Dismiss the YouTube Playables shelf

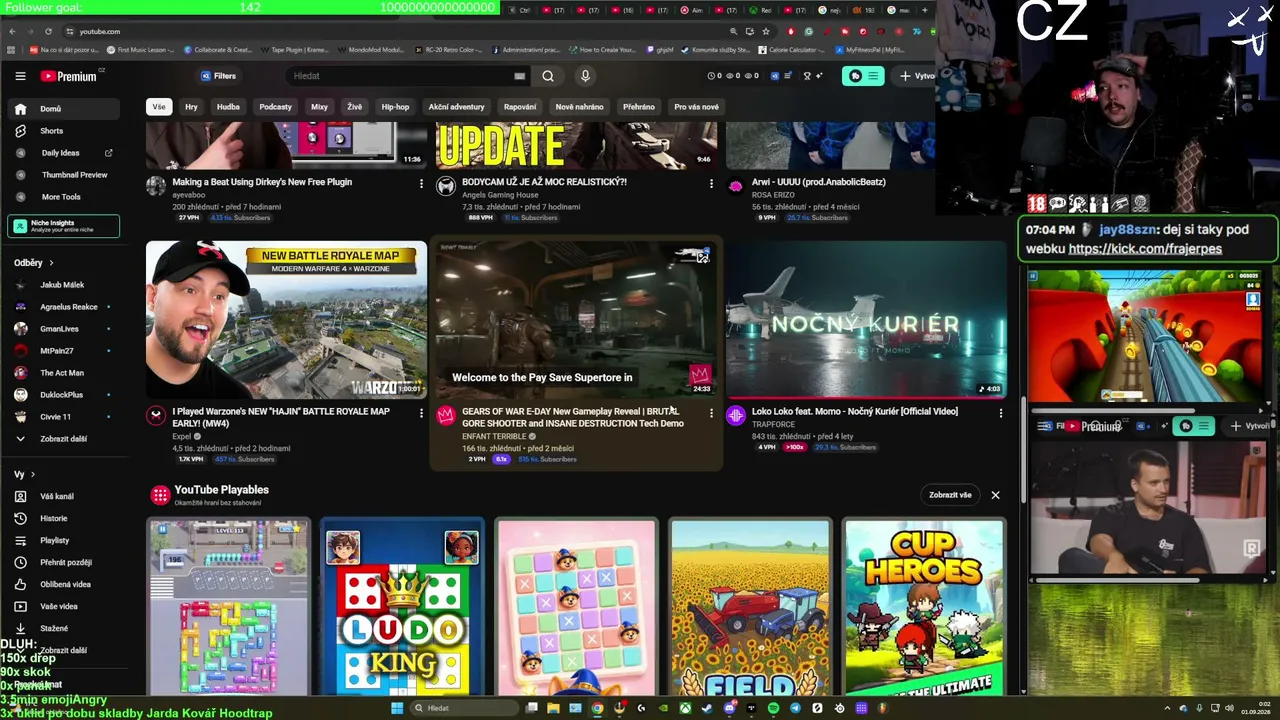(x=995, y=495)
